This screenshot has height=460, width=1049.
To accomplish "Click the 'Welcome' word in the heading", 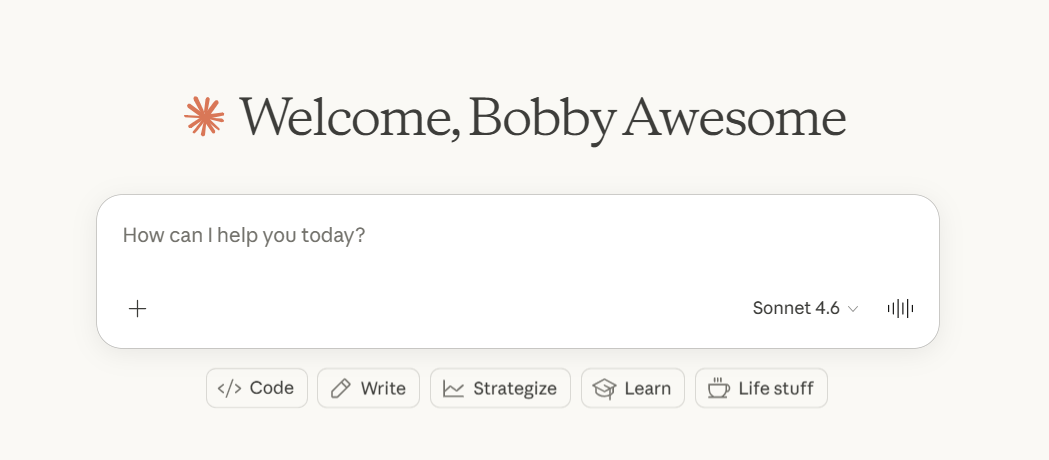I will (344, 117).
